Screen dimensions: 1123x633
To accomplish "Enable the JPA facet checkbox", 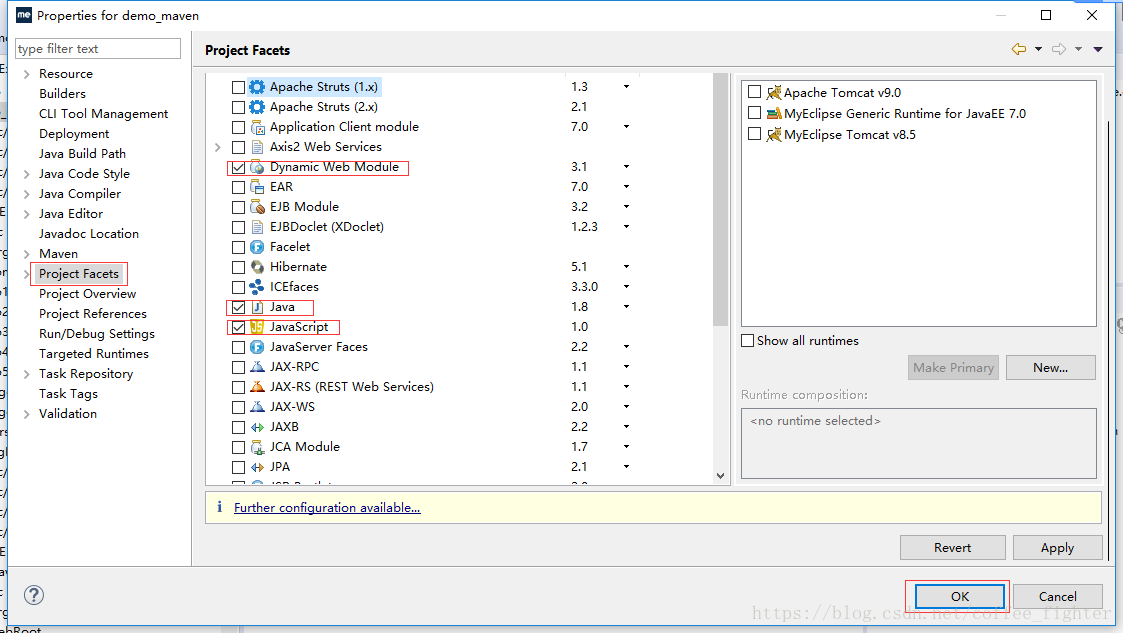I will click(238, 468).
